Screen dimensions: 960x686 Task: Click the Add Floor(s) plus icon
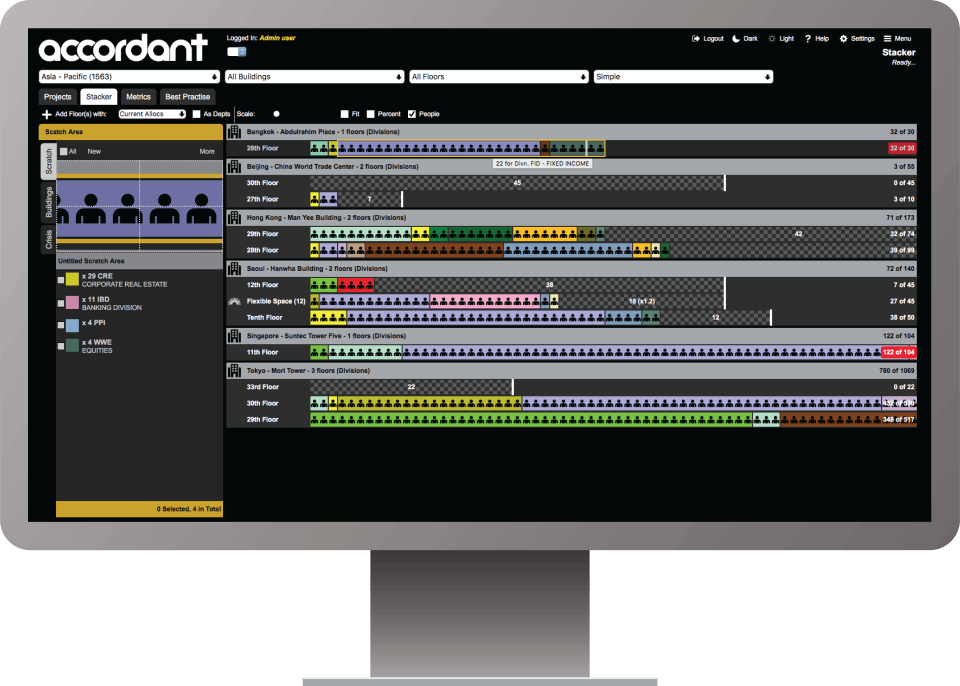pyautogui.click(x=47, y=114)
